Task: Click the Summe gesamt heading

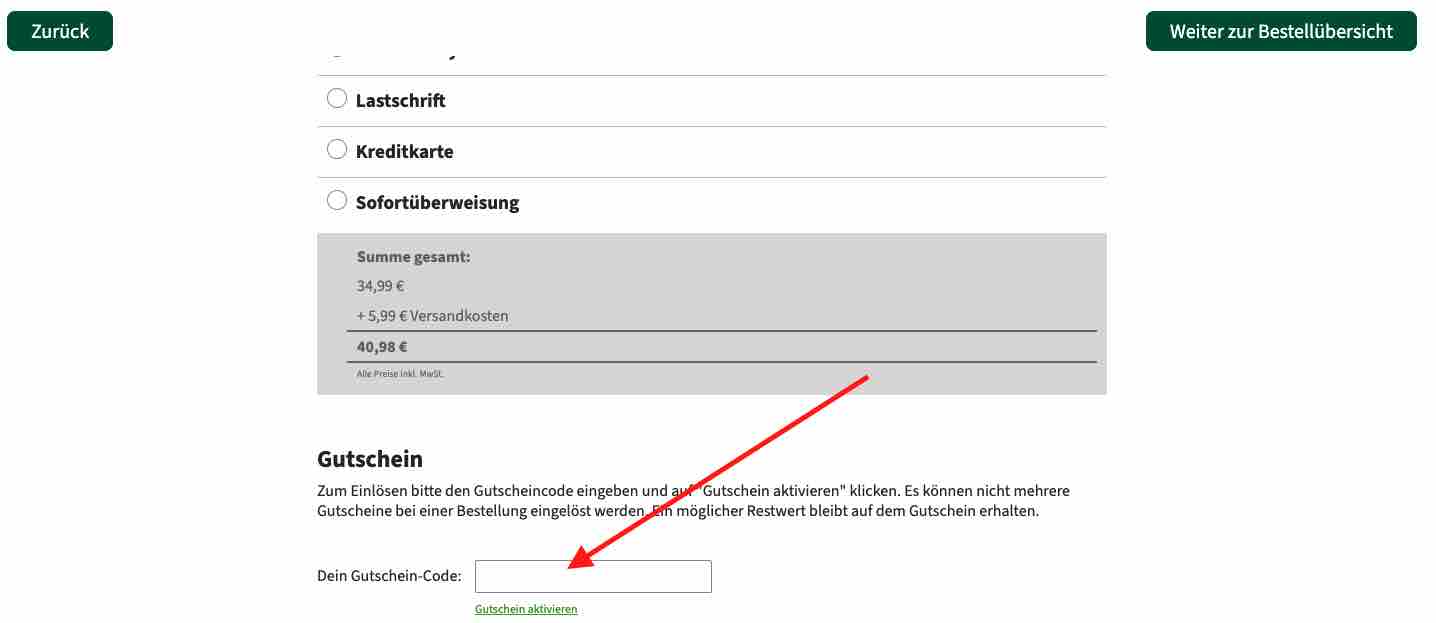Action: (x=414, y=257)
